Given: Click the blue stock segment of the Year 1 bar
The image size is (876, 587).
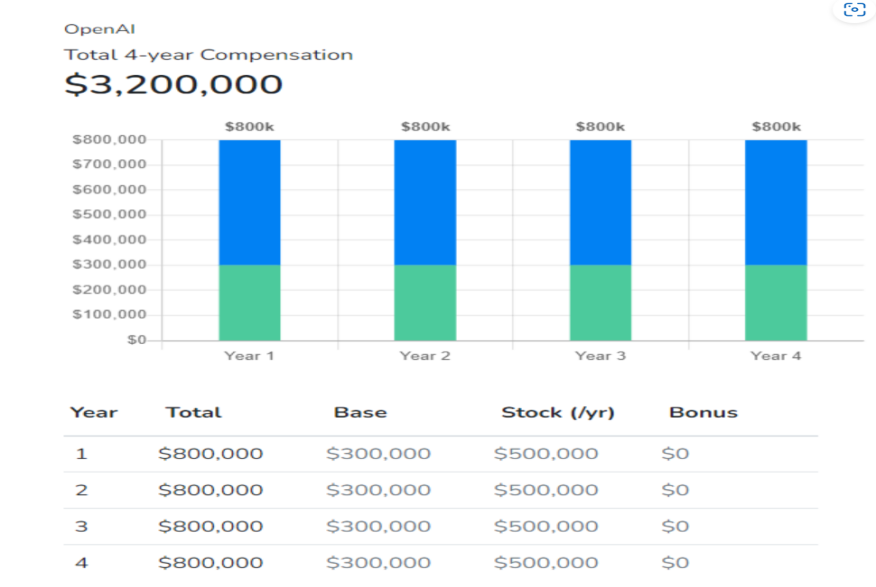Looking at the screenshot, I should [250, 202].
